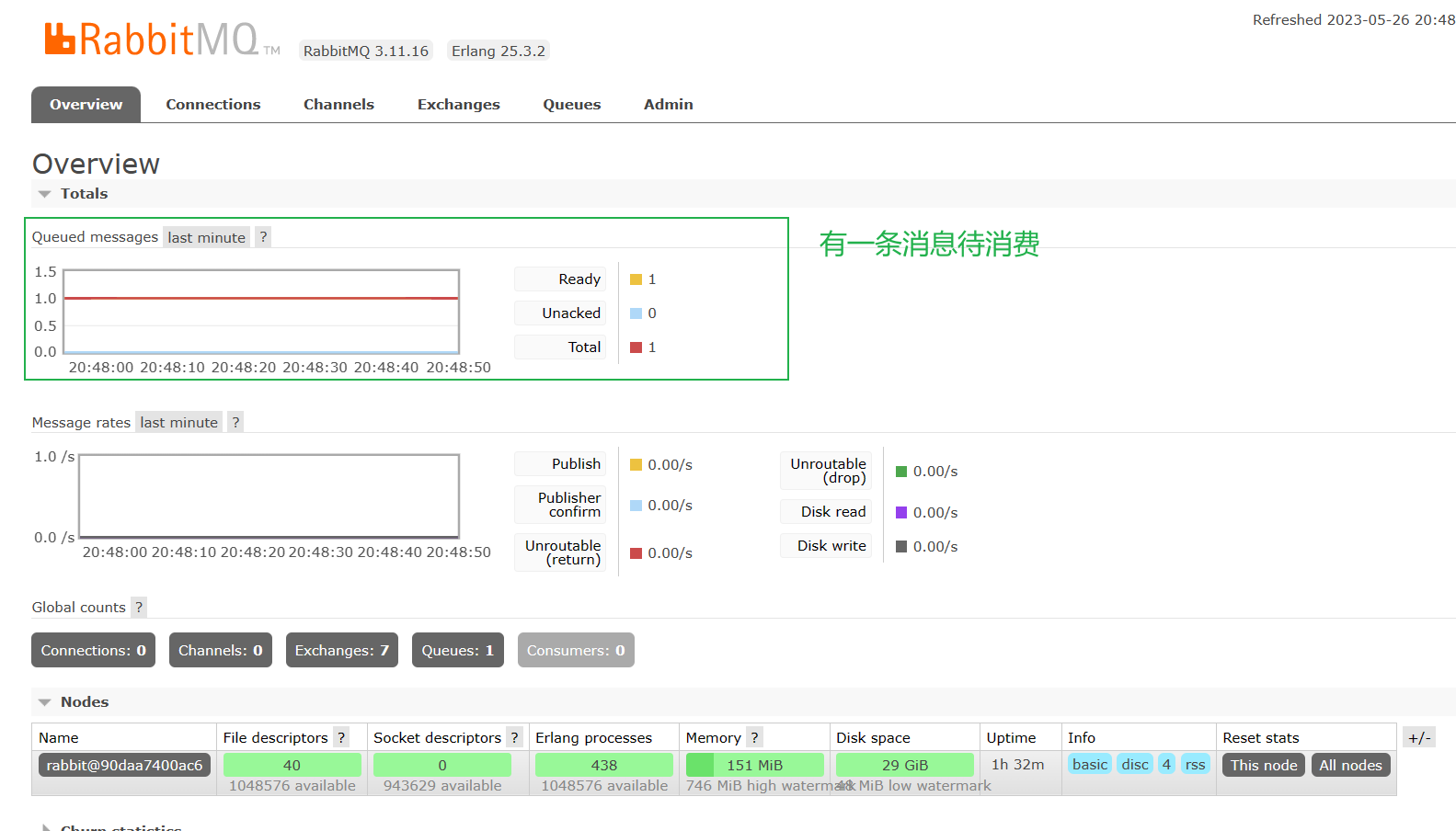Click the Queued messages chart
The width and height of the screenshot is (1456, 831).
[261, 312]
